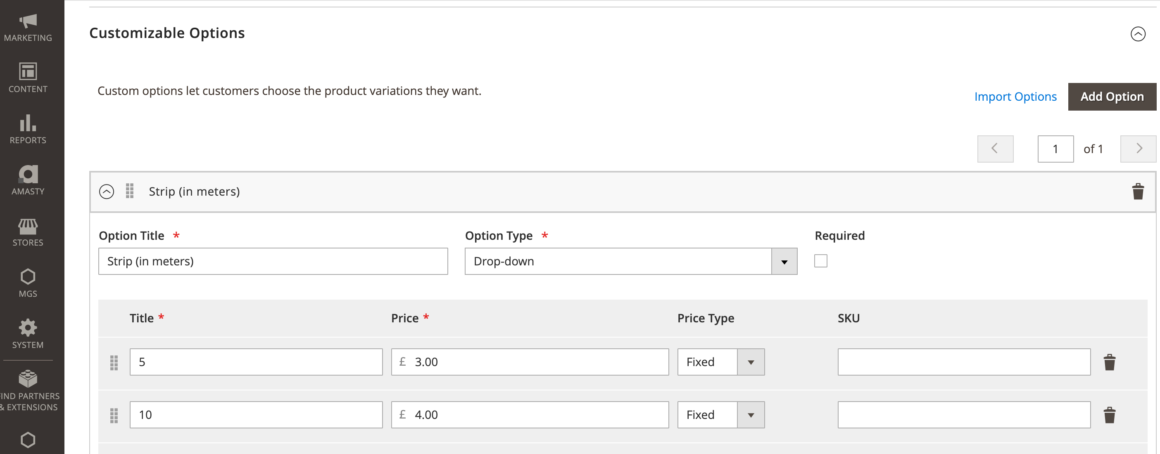This screenshot has height=454, width=1160.
Task: Open Find Partners & Extensions
Action: pos(28,390)
